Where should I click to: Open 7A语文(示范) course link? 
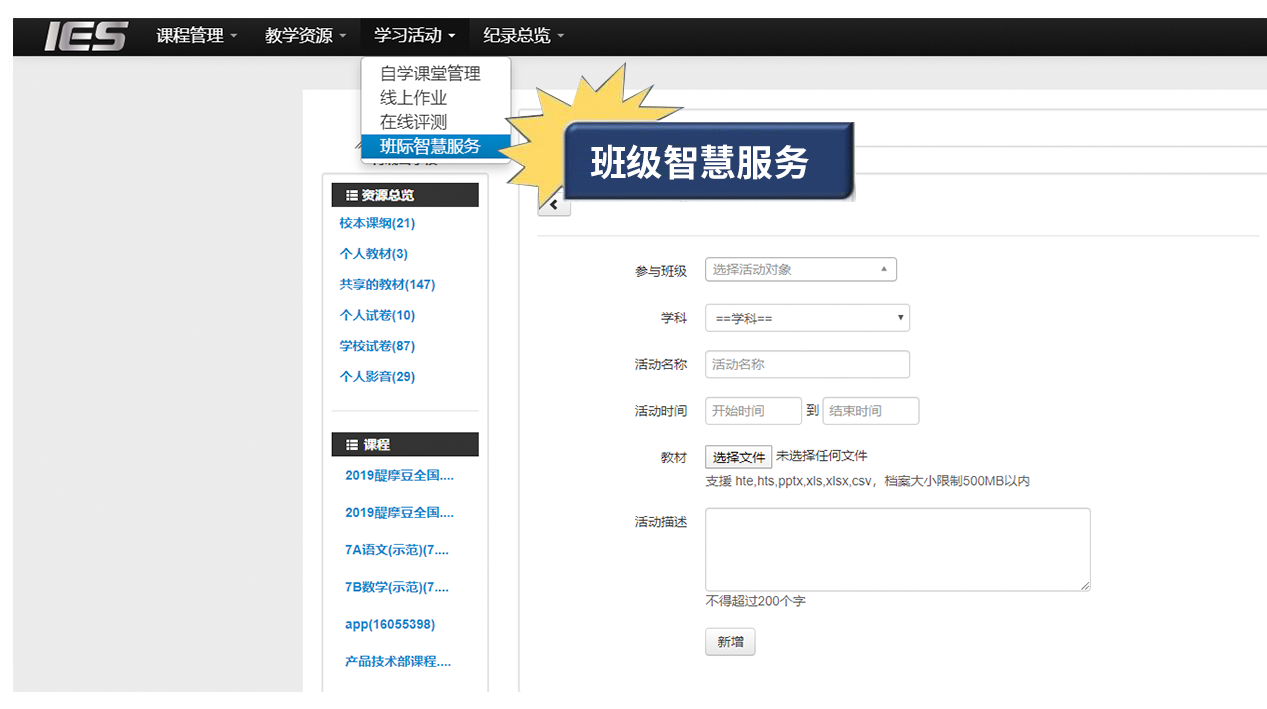[x=397, y=550]
